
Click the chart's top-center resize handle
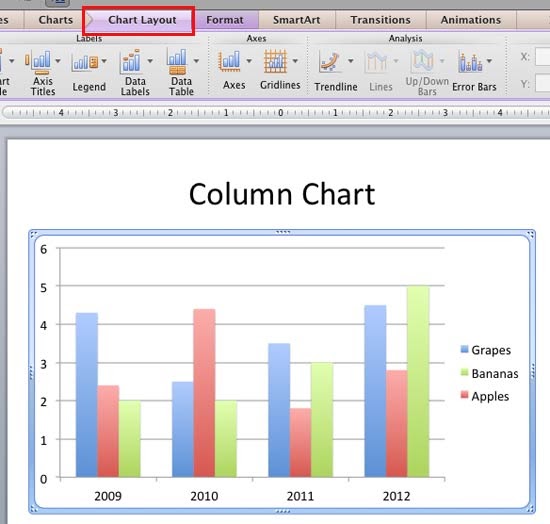coord(283,232)
